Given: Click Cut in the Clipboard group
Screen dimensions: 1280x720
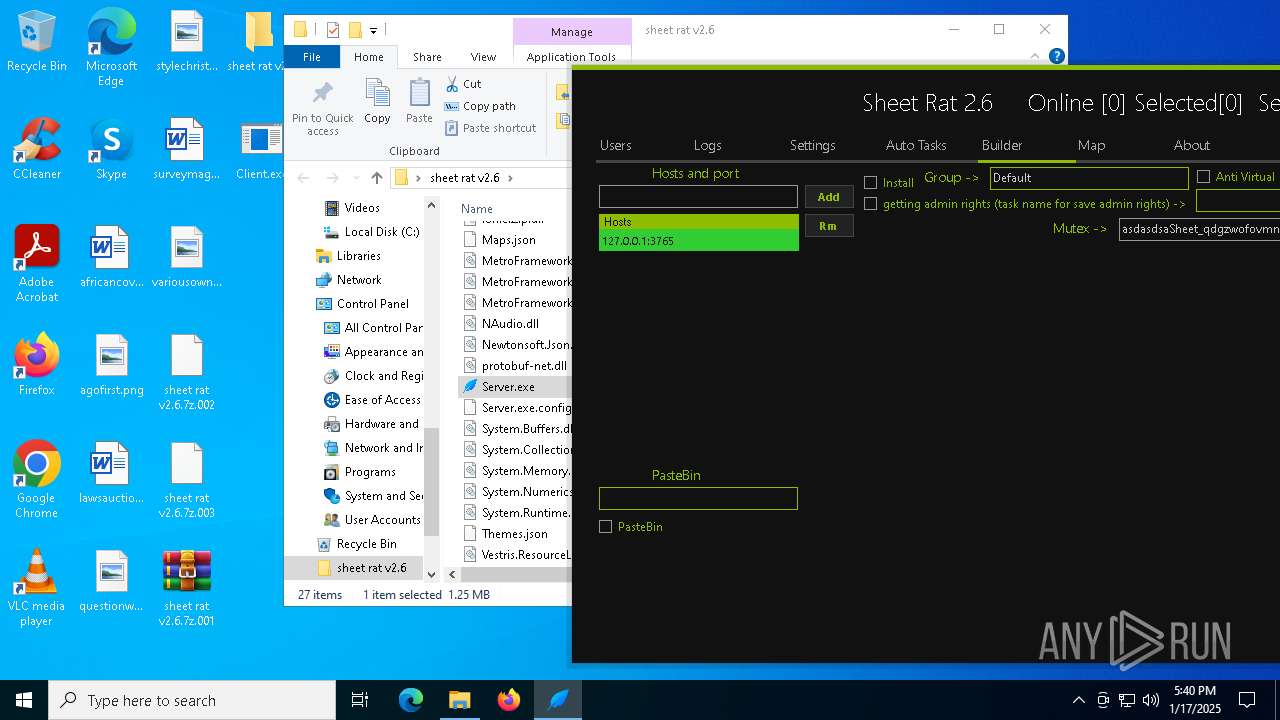Looking at the screenshot, I should pyautogui.click(x=463, y=84).
